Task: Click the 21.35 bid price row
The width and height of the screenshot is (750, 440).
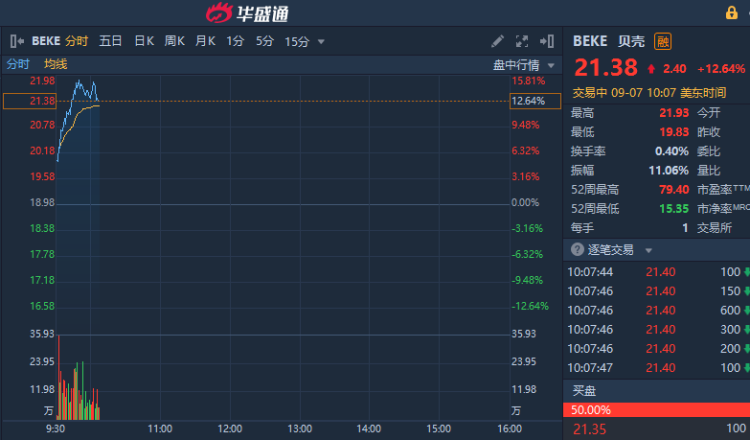Action: click(x=656, y=429)
